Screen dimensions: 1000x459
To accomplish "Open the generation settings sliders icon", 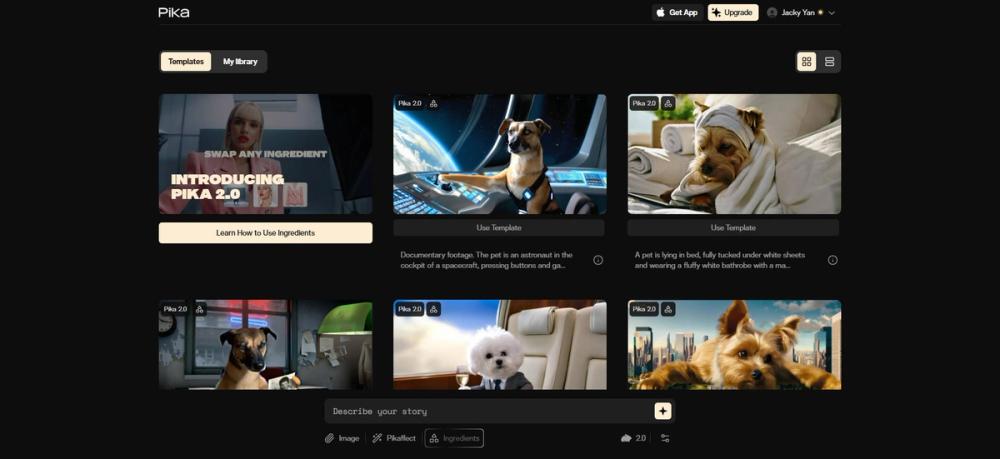I will point(665,438).
